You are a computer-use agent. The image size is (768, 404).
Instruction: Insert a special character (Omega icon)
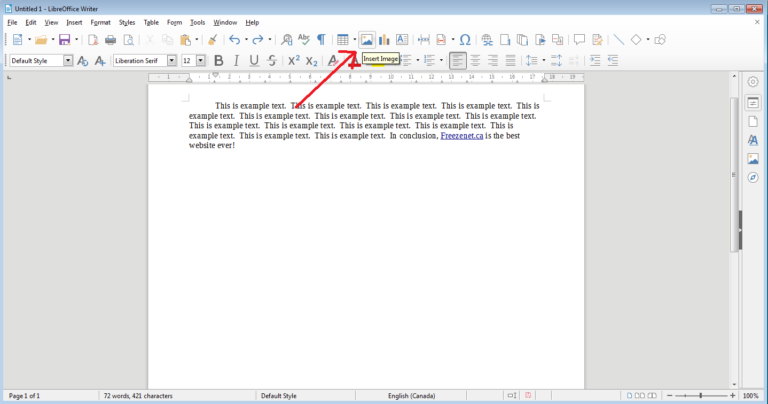[465, 40]
